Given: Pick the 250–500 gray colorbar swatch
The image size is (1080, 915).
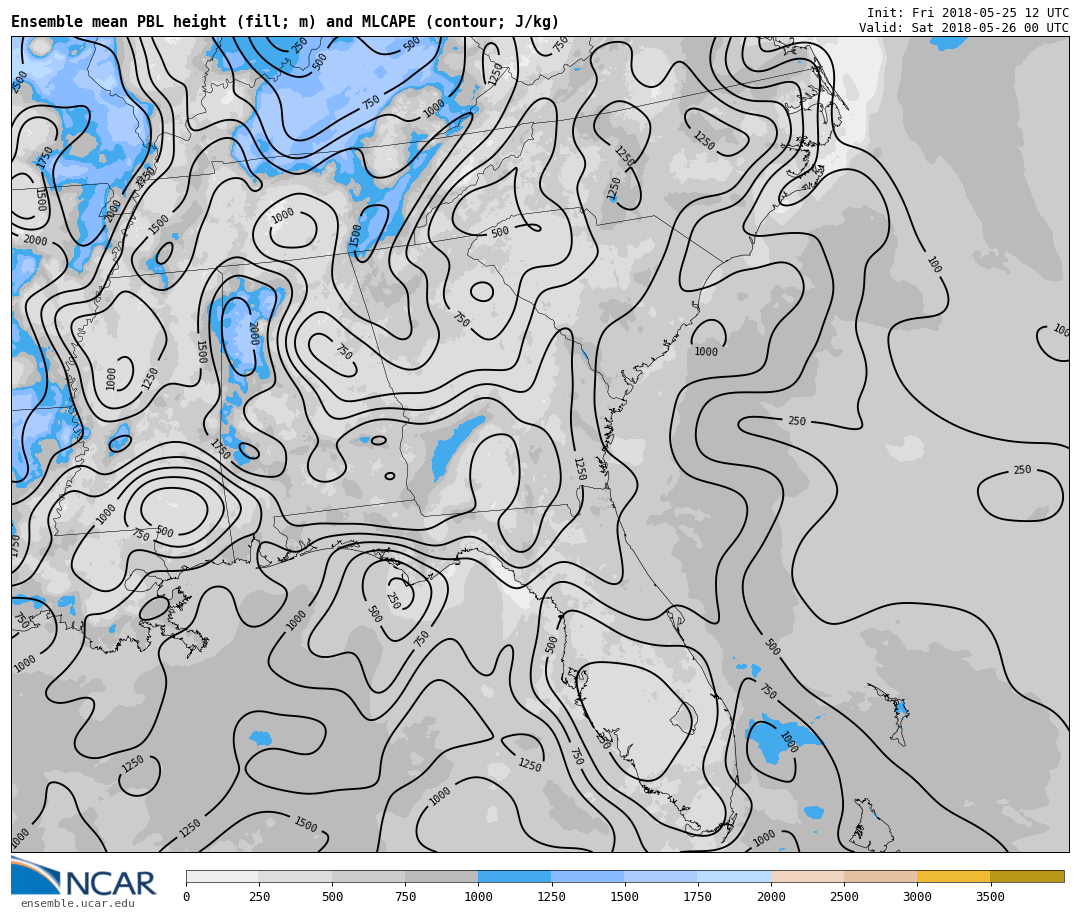Looking at the screenshot, I should 295,876.
